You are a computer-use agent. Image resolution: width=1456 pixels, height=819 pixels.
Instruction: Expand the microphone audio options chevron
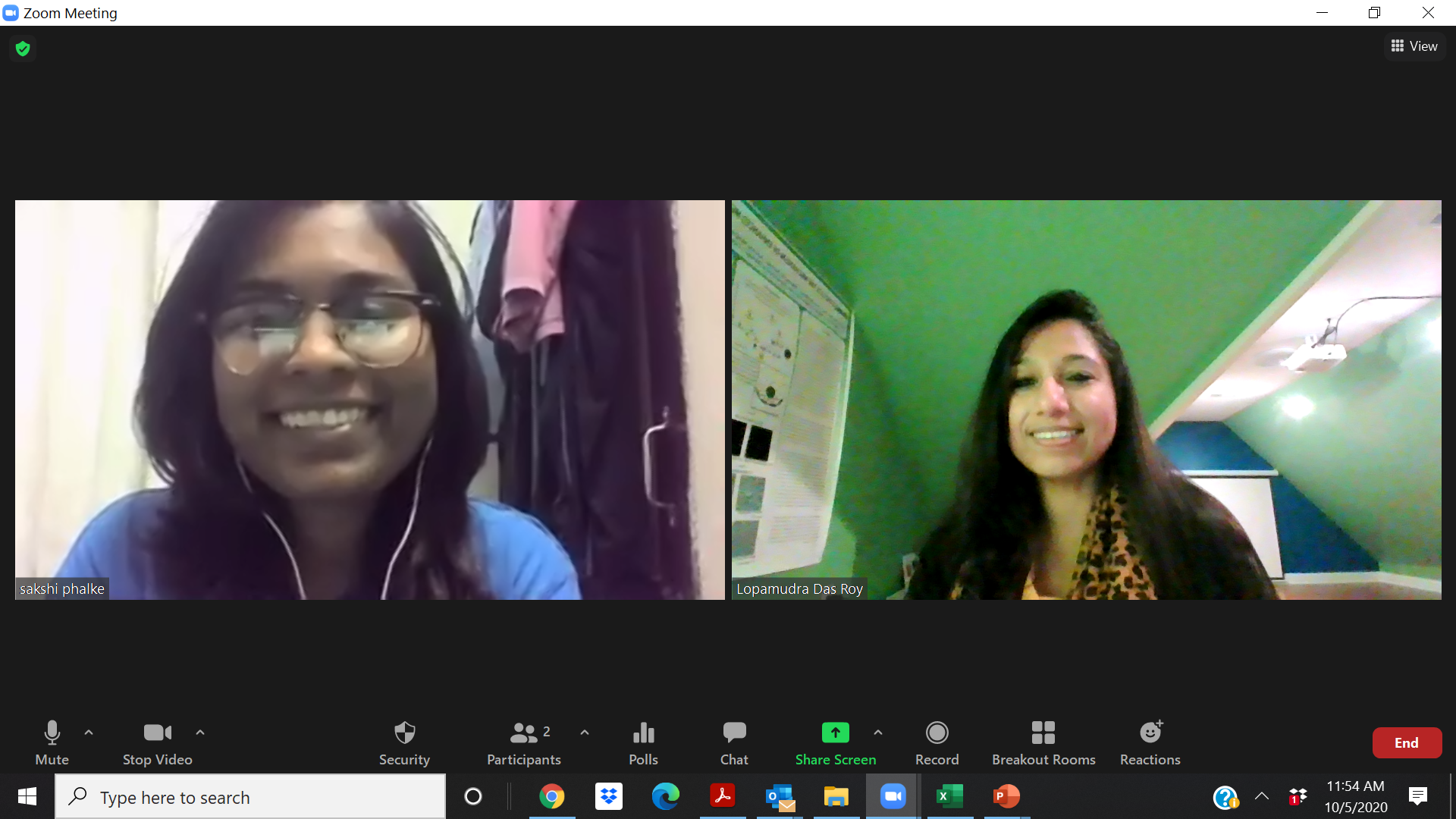(x=89, y=733)
